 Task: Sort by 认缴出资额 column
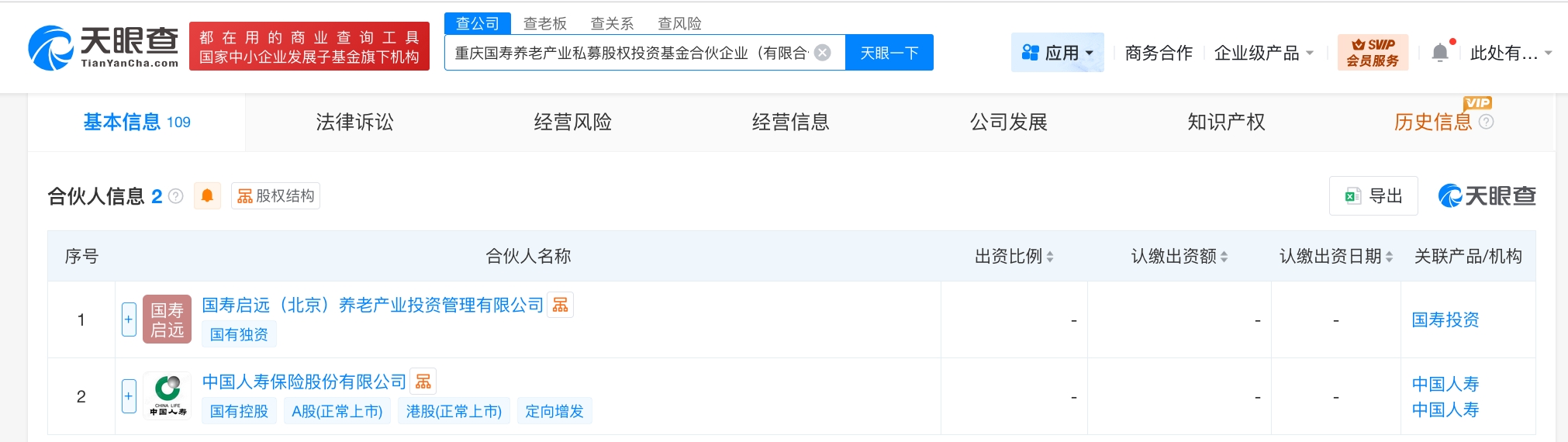click(x=1224, y=257)
